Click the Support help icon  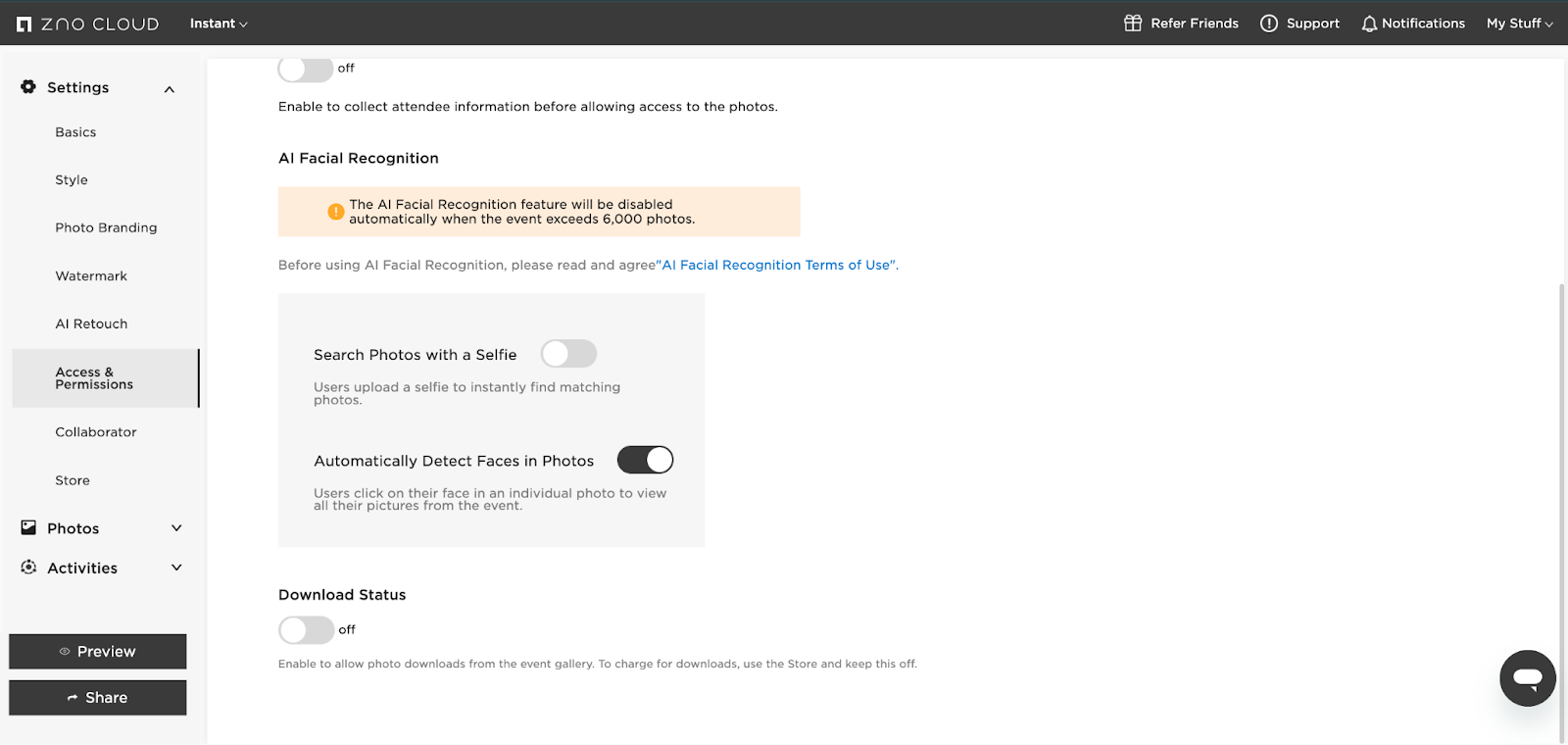[1269, 24]
